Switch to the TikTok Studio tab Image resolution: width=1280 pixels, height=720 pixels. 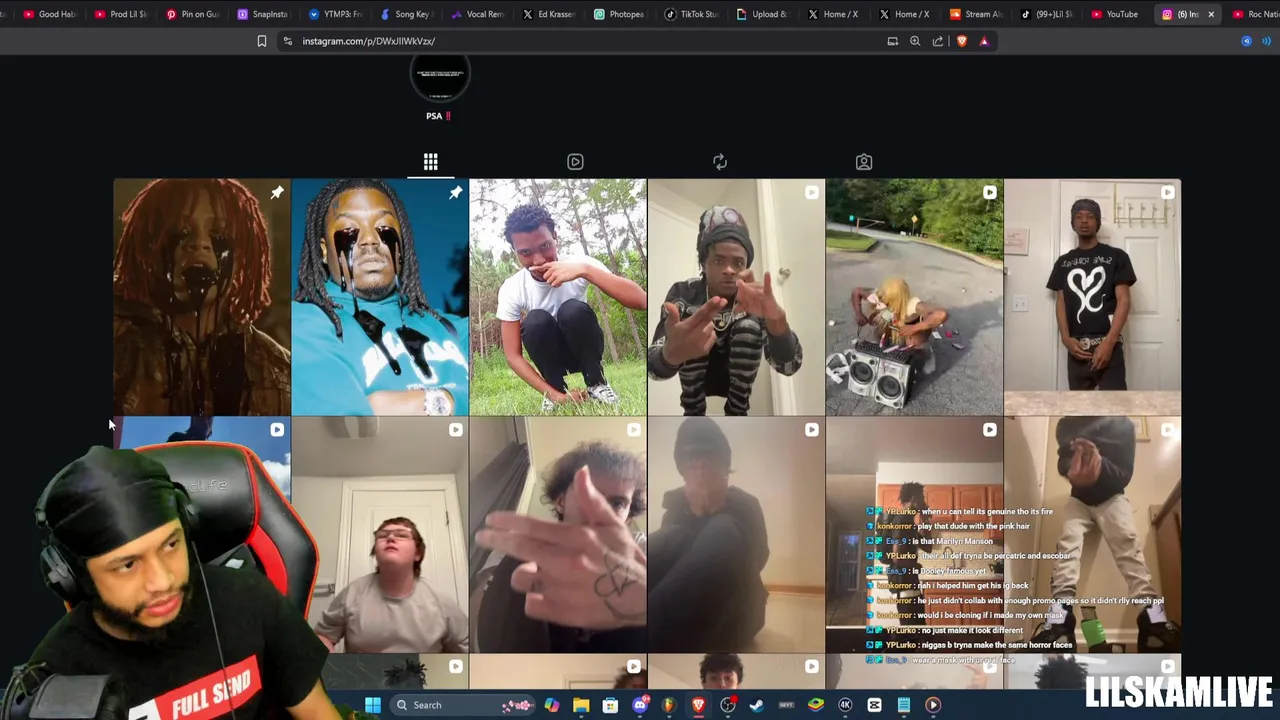694,14
